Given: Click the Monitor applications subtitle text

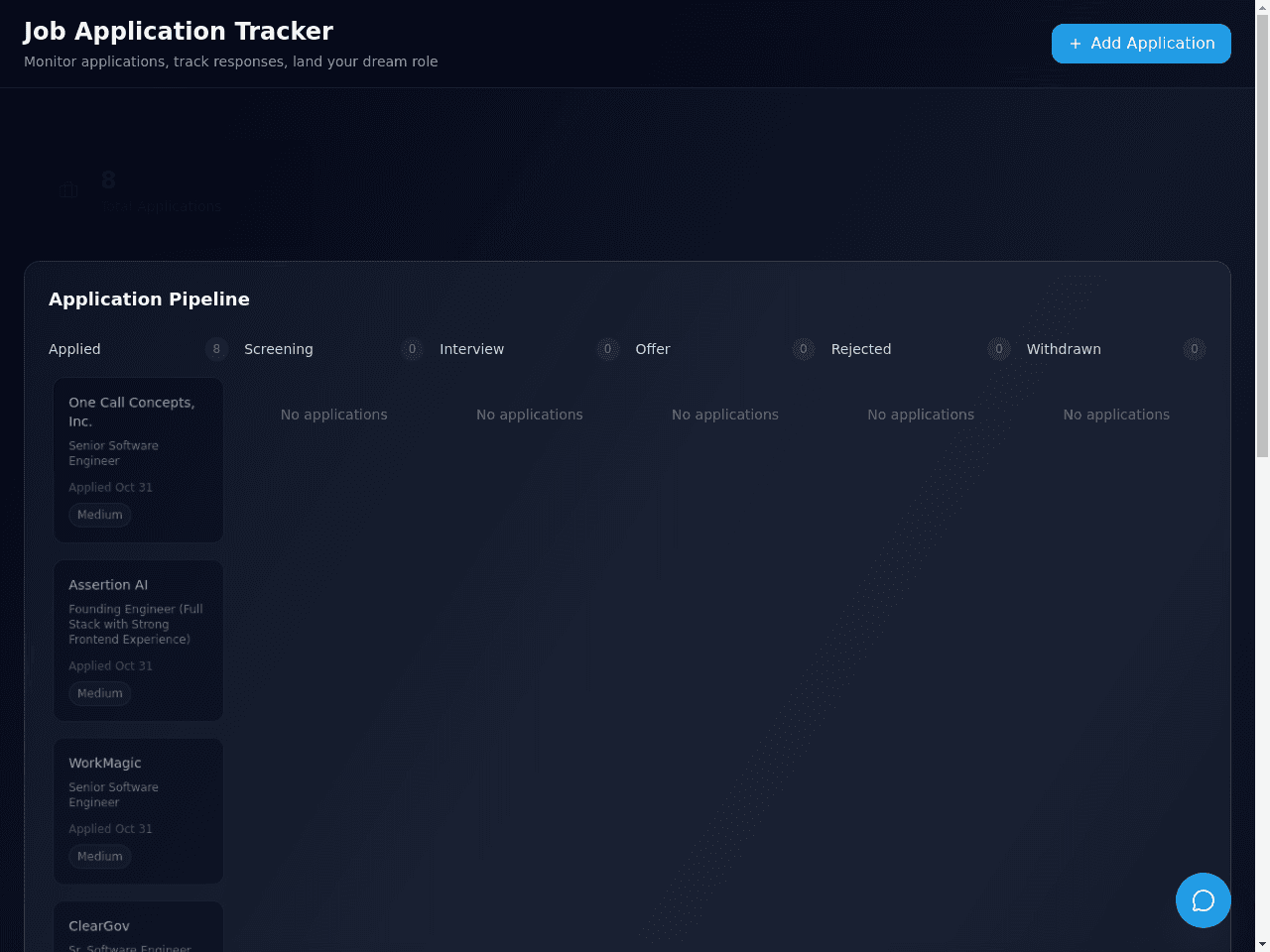Looking at the screenshot, I should [x=231, y=61].
